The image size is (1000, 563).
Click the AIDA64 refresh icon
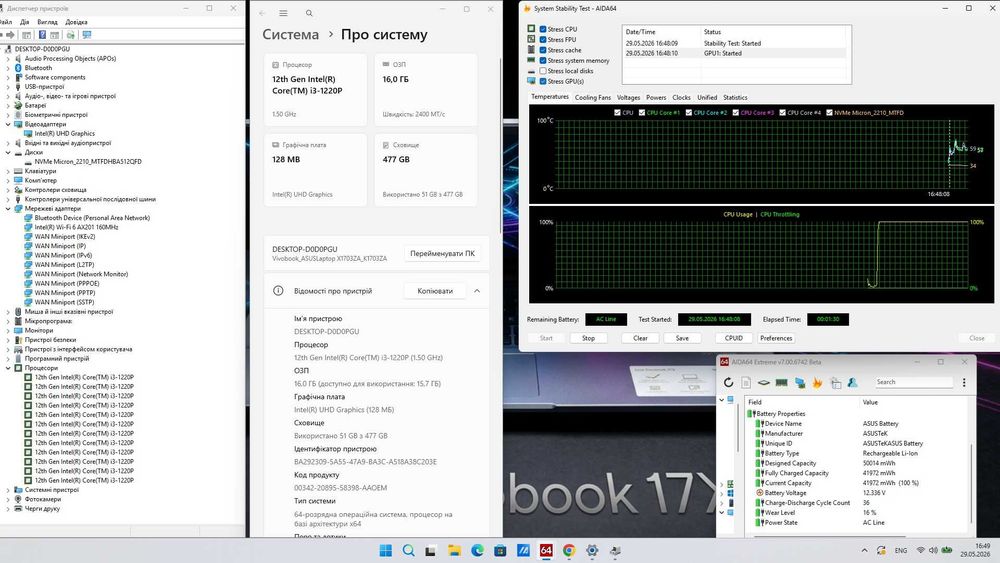pos(728,383)
